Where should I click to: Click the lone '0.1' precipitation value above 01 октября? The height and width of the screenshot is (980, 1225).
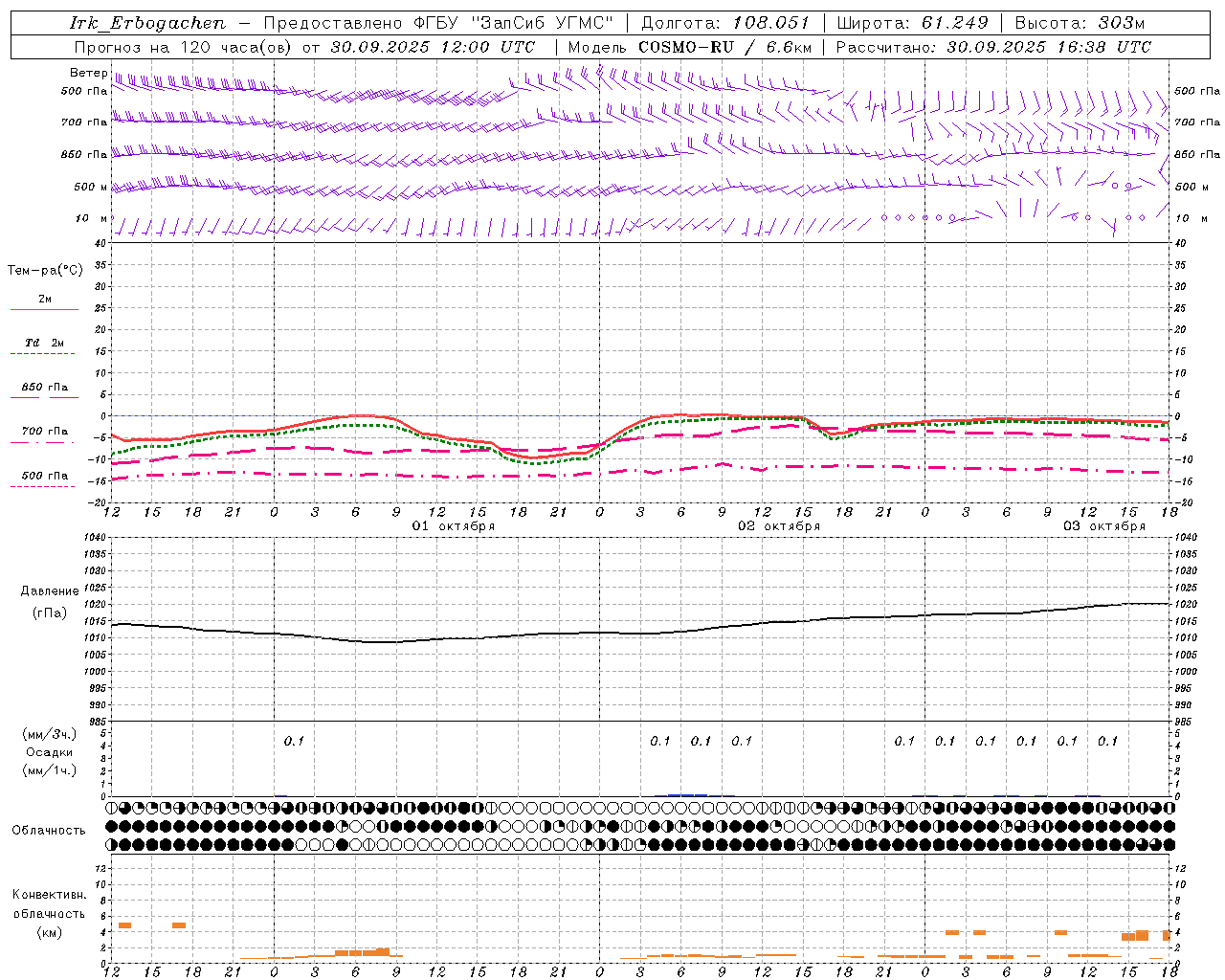[x=294, y=741]
